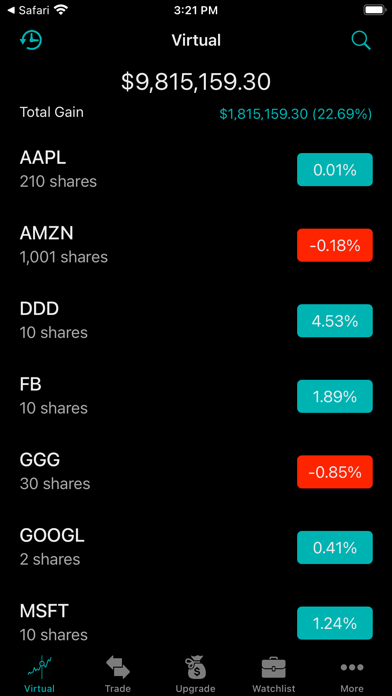The width and height of the screenshot is (392, 696).
Task: Toggle GGG -0.85% red badge
Action: point(335,472)
